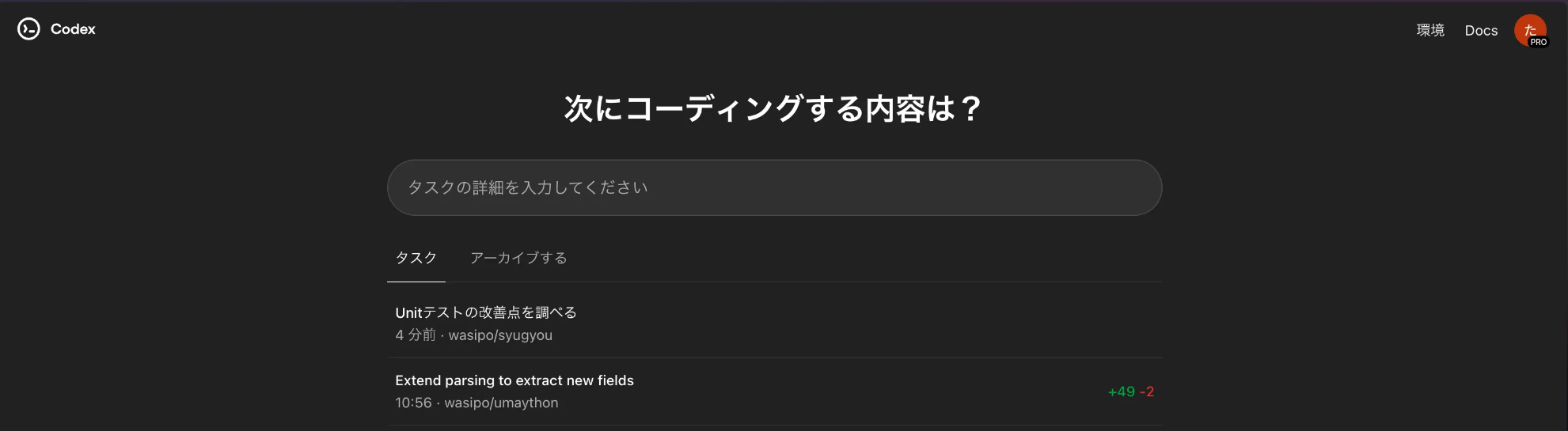Open the 環境 page

pos(1430,30)
